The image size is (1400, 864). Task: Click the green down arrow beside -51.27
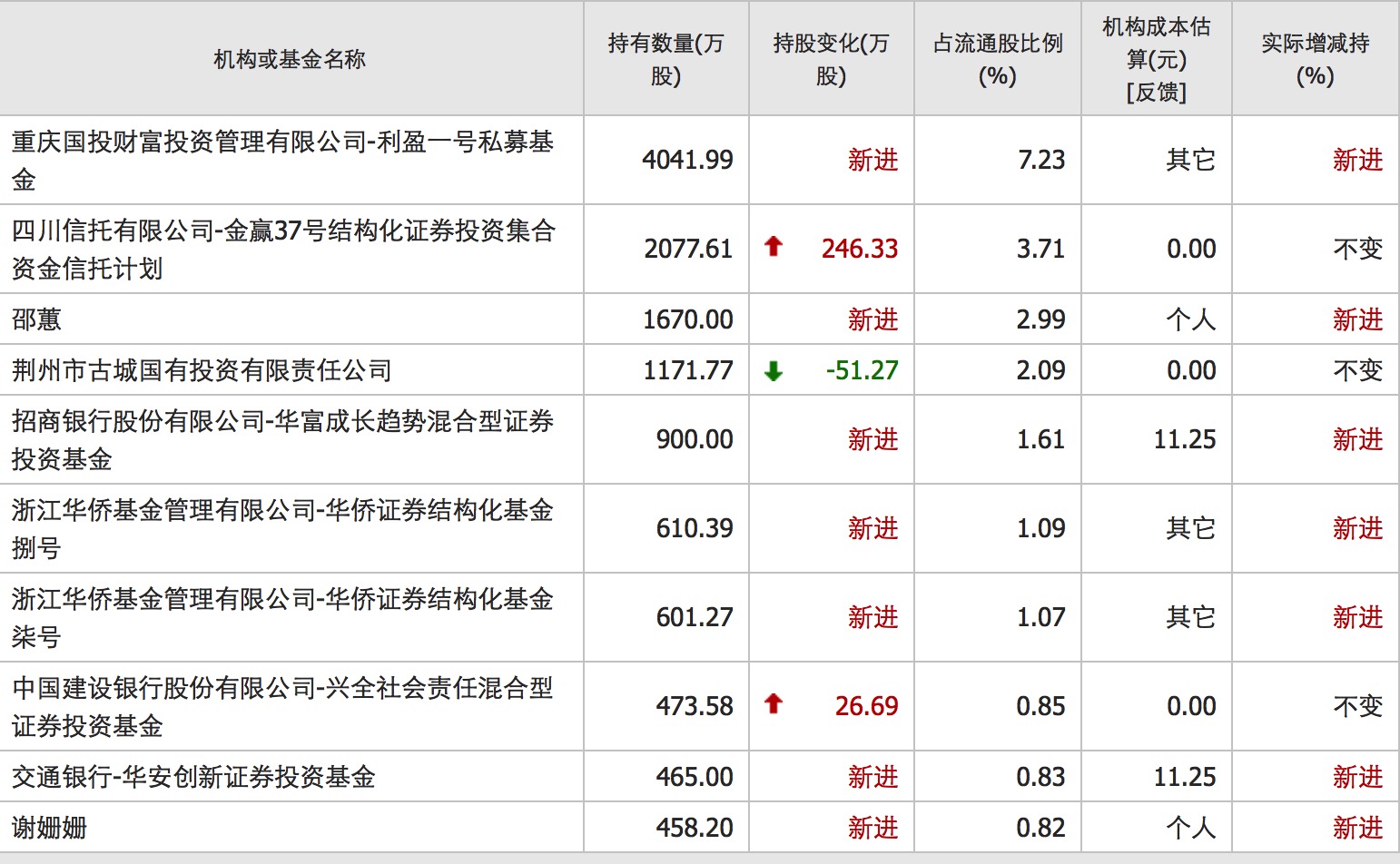[774, 369]
